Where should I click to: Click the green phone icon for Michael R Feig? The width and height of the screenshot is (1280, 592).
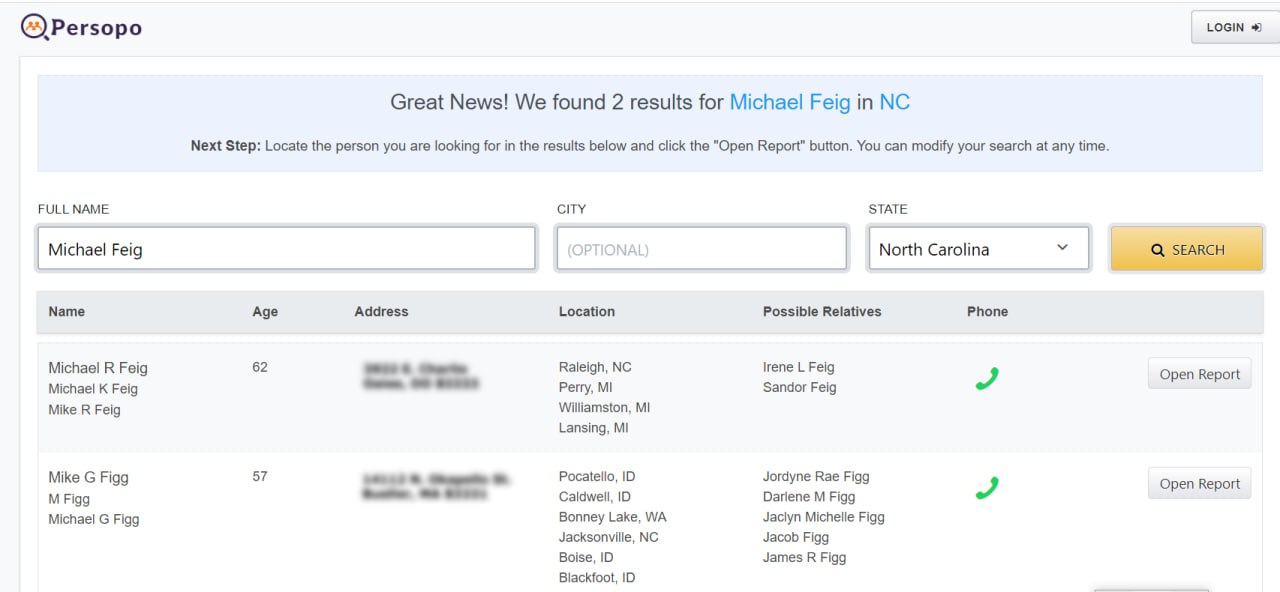pyautogui.click(x=987, y=379)
